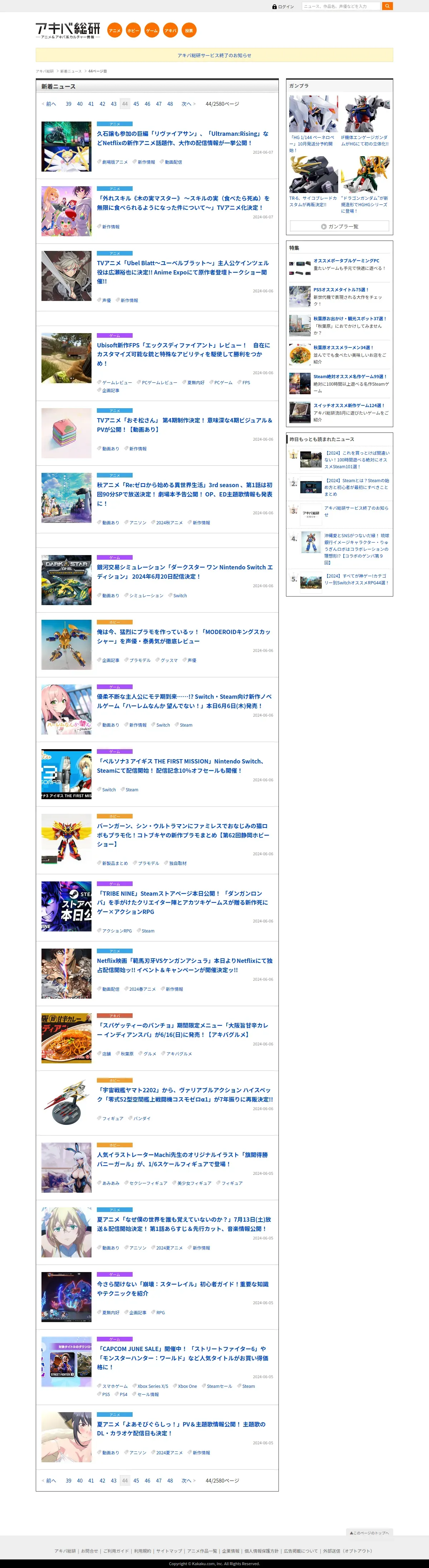Open TRIBE NINE Steamストアページ headline
429x1568 pixels.
tap(183, 903)
